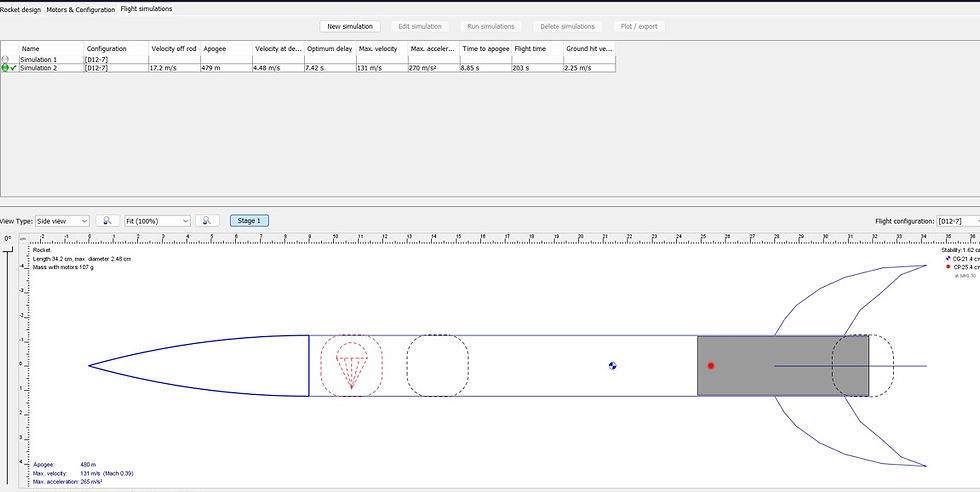The height and width of the screenshot is (492, 980).
Task: Click the 'Max. velocity: 131 m/s (Mach 0.39)' readout
Action: point(83,473)
